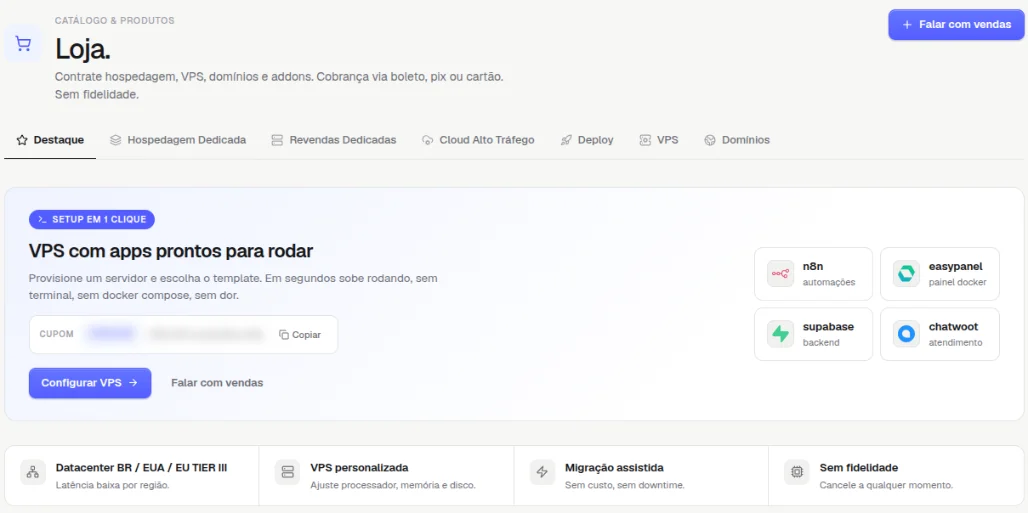Copy the coupon with Copiar button
Viewport: 1028px width, 513px height.
click(300, 335)
